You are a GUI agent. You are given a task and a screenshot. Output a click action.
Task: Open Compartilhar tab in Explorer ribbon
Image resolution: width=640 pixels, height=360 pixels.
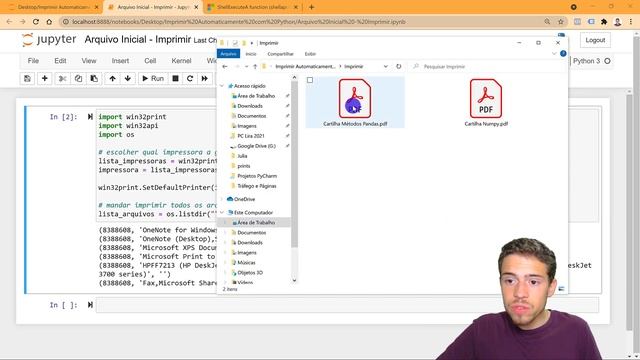(280, 54)
